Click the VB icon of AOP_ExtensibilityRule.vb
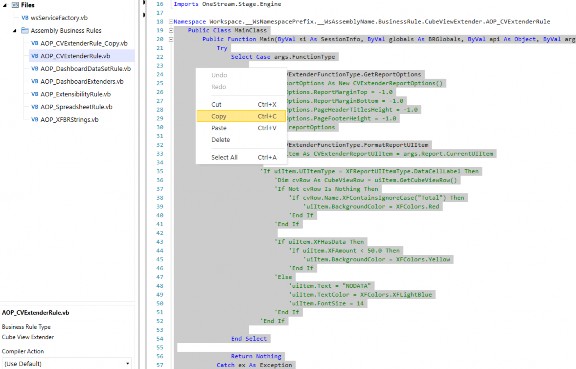The image size is (576, 369). [35, 94]
